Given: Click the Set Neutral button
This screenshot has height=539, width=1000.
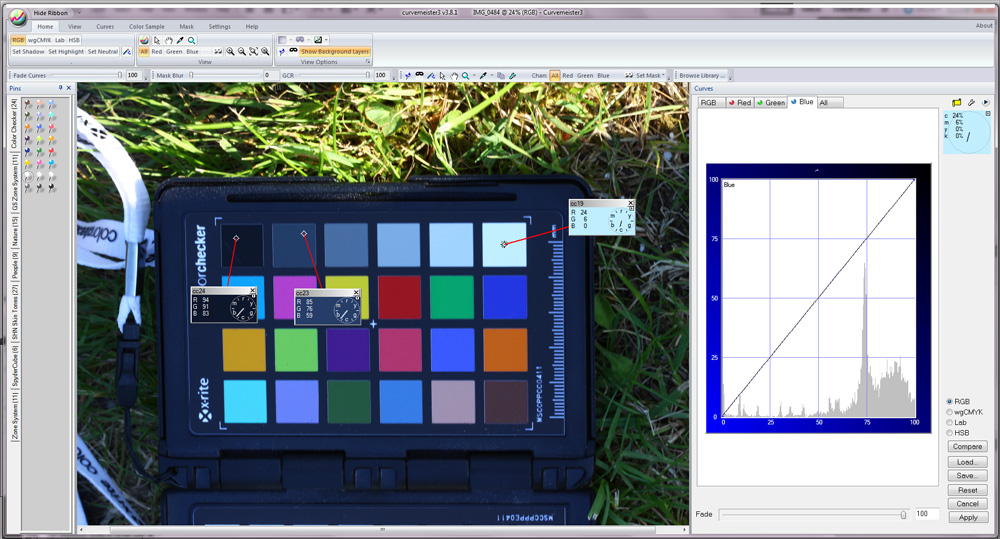Looking at the screenshot, I should [x=103, y=52].
